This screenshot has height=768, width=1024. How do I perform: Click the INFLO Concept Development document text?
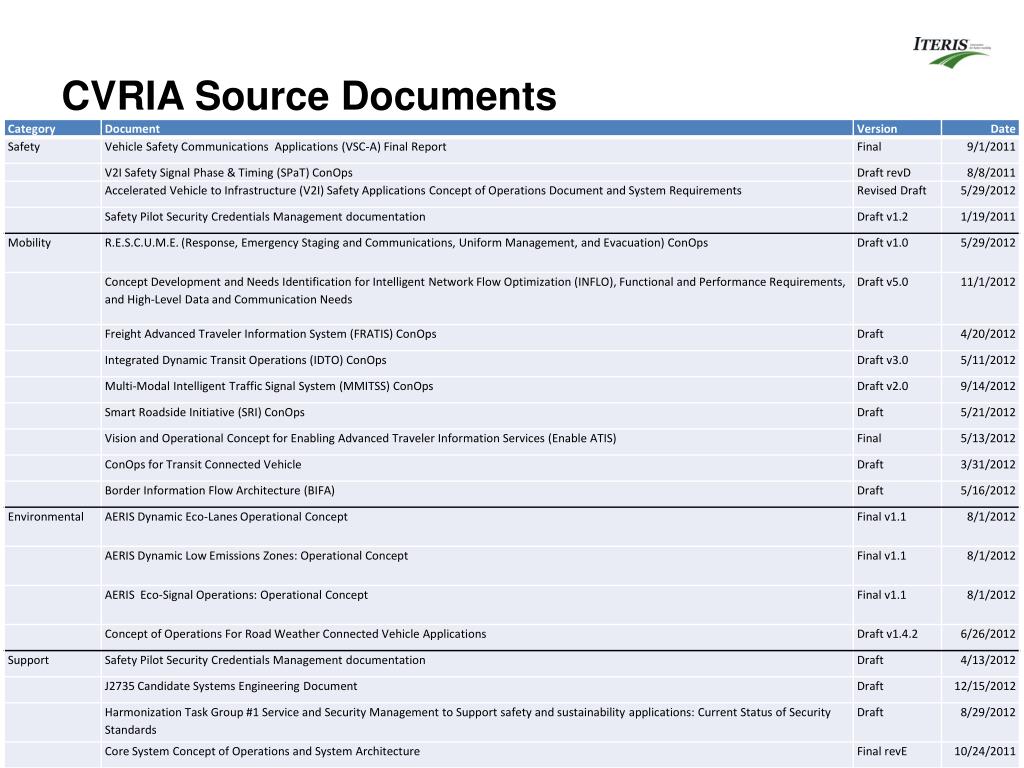475,291
